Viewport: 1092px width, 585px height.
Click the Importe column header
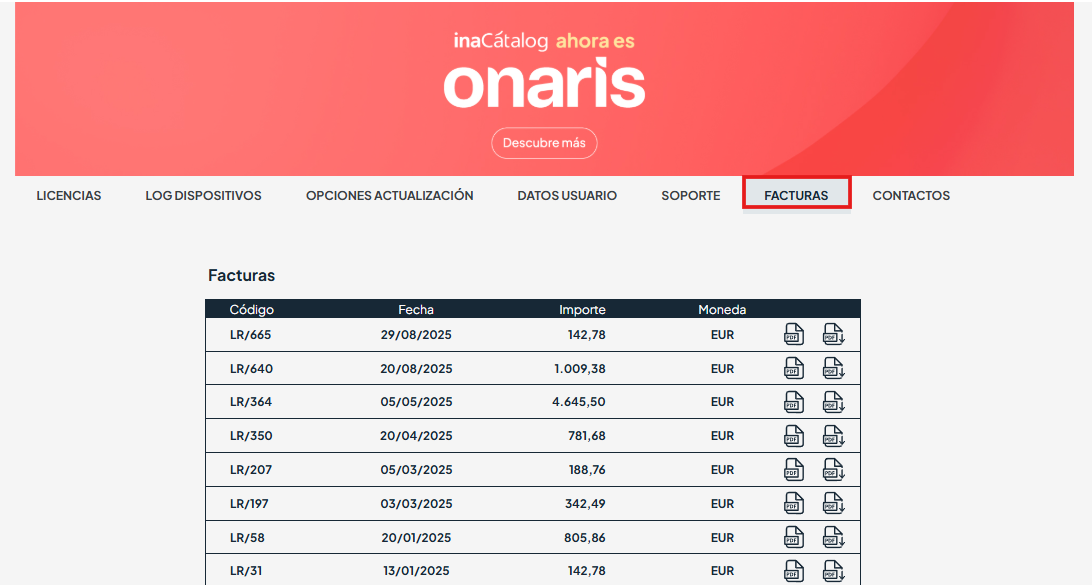pos(582,309)
